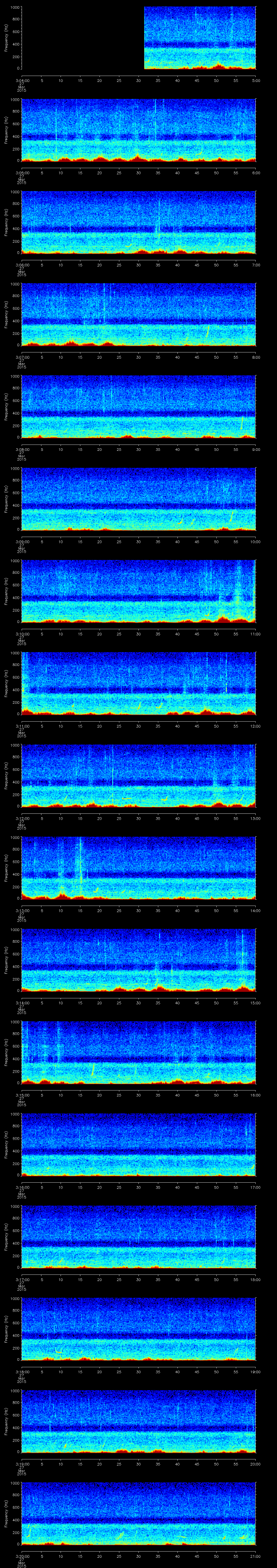The height and width of the screenshot is (1568, 277).
Task: Pick the spectrogram panel starting at 3:13:00
Action: [x=139, y=868]
